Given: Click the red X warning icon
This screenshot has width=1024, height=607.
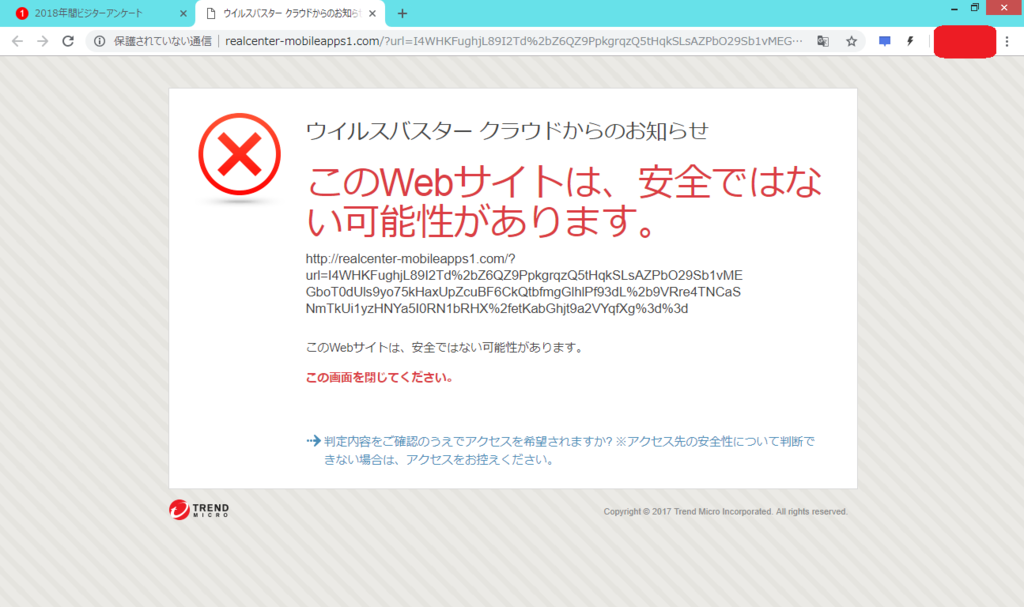Looking at the screenshot, I should pos(240,155).
